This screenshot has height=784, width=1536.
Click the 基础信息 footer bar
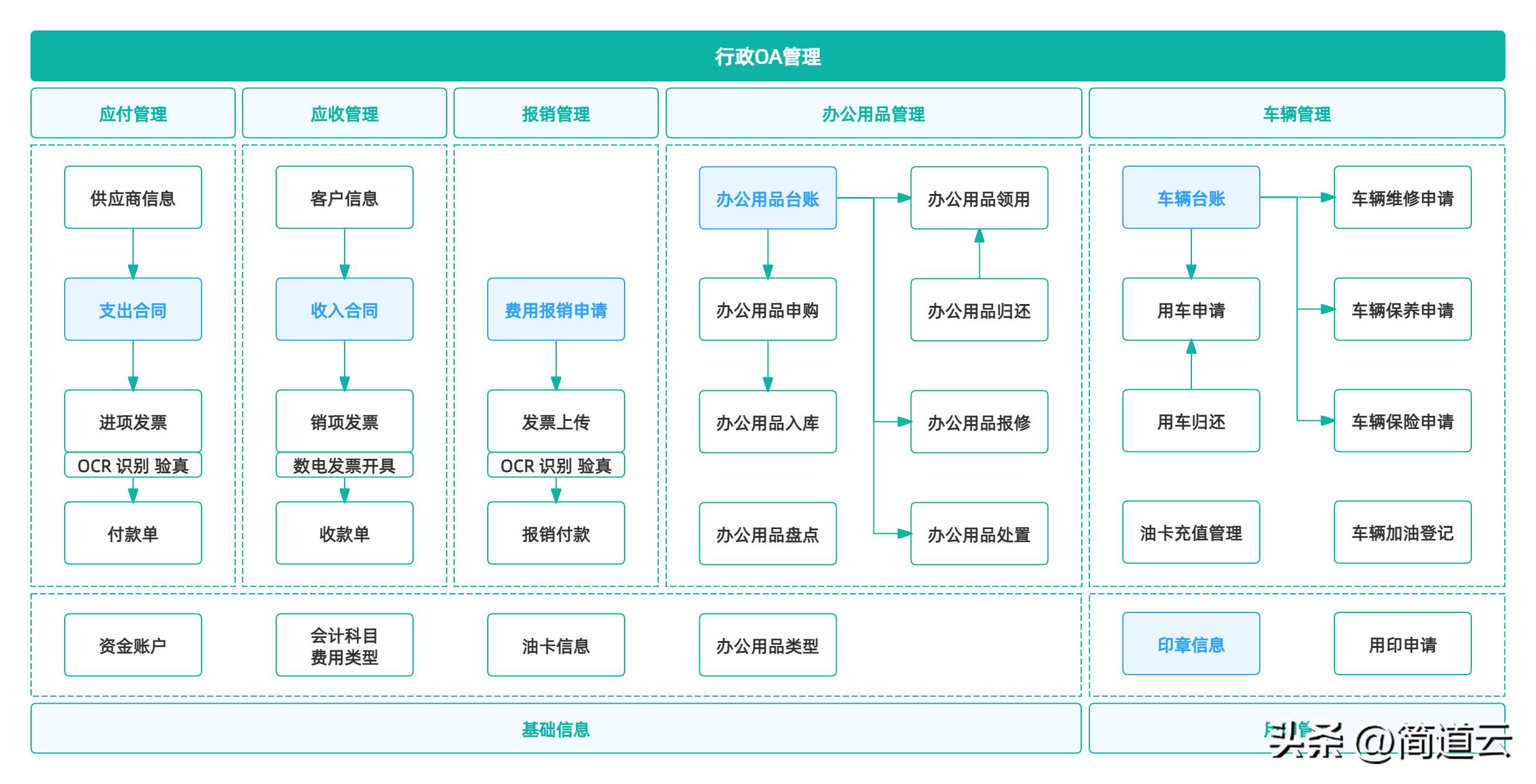556,728
